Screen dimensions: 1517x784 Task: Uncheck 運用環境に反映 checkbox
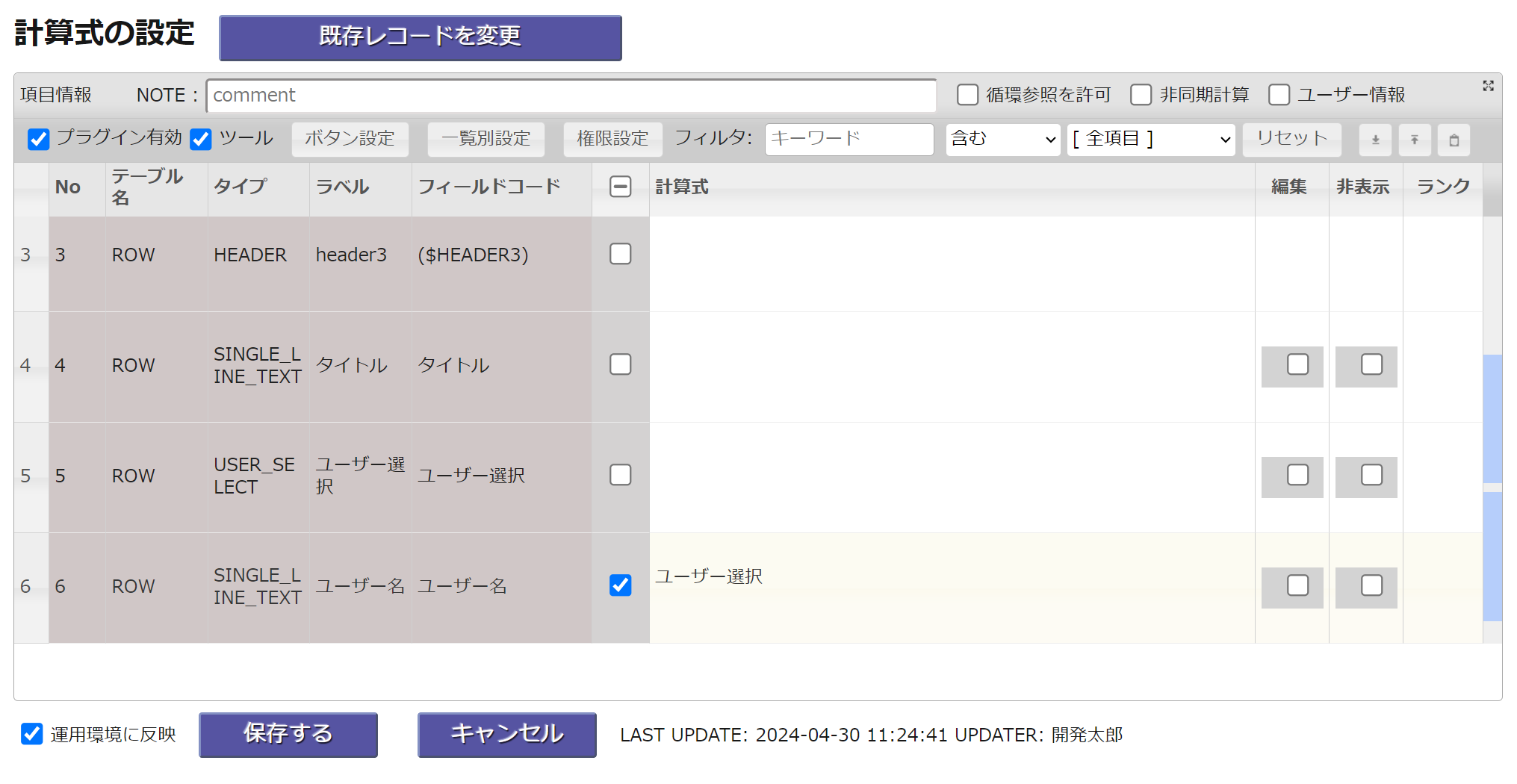tap(32, 734)
